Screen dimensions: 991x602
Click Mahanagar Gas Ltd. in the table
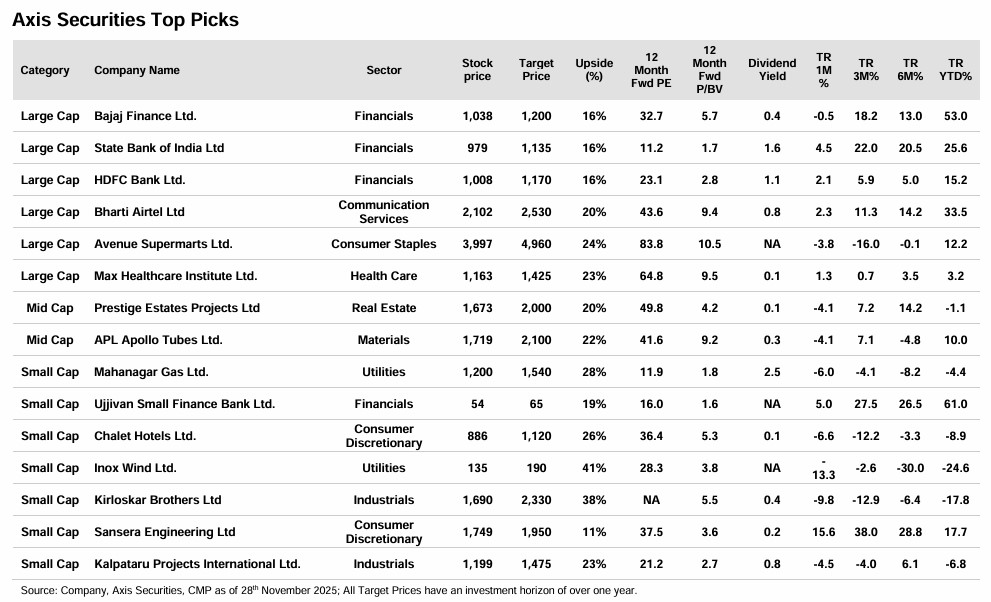click(151, 372)
